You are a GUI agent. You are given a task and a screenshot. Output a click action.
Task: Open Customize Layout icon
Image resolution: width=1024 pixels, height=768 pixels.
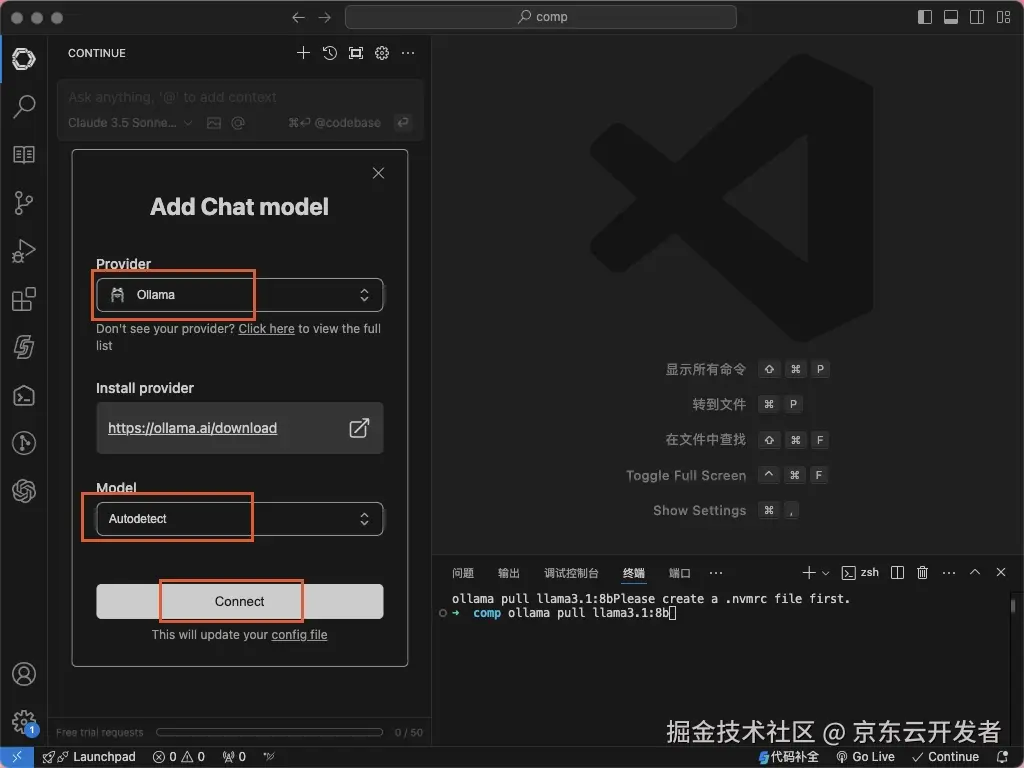[1004, 18]
